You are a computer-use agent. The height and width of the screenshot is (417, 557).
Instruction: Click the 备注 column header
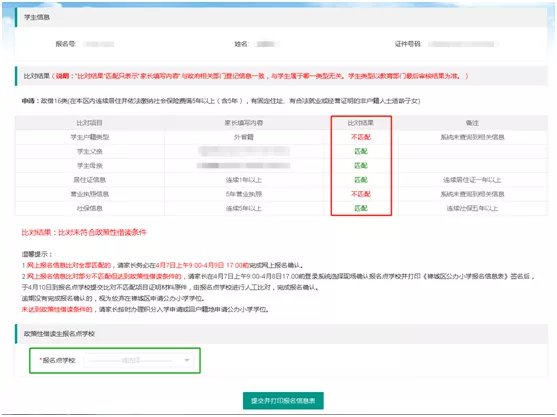point(472,123)
